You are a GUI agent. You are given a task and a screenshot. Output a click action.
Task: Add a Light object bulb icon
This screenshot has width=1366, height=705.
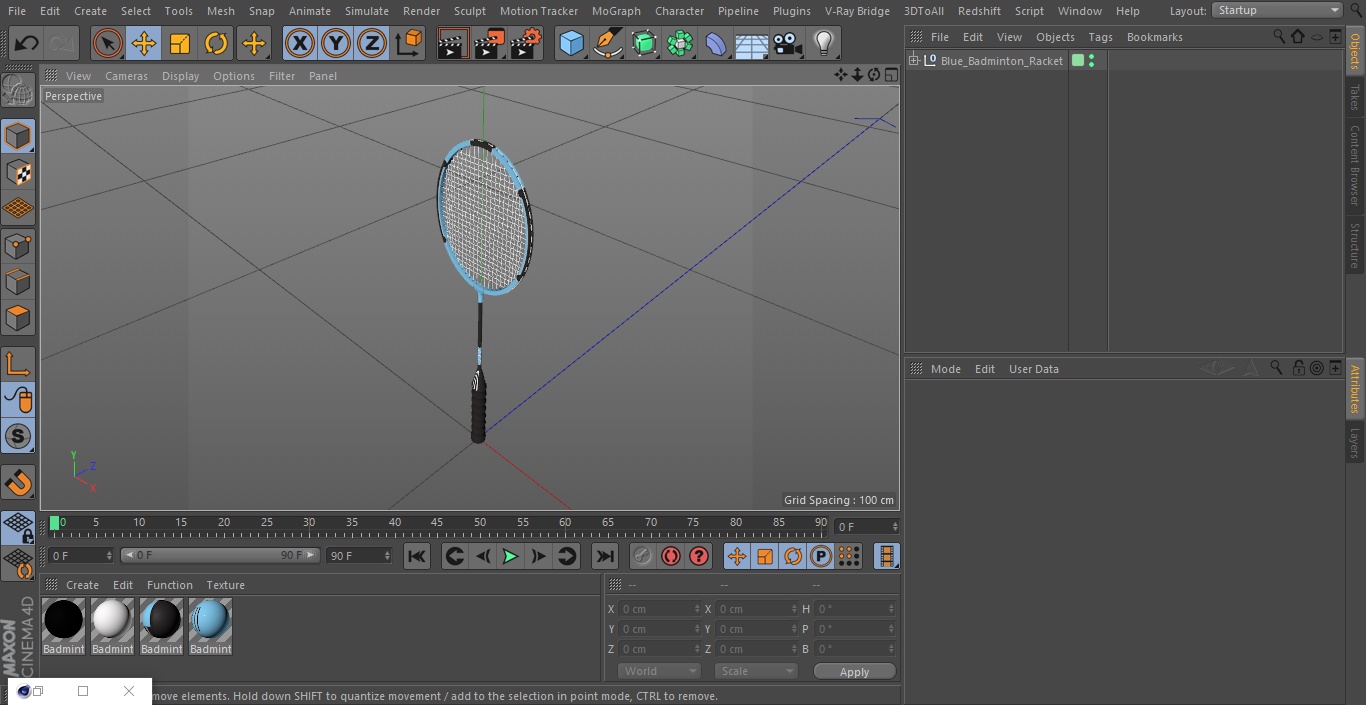coord(823,43)
